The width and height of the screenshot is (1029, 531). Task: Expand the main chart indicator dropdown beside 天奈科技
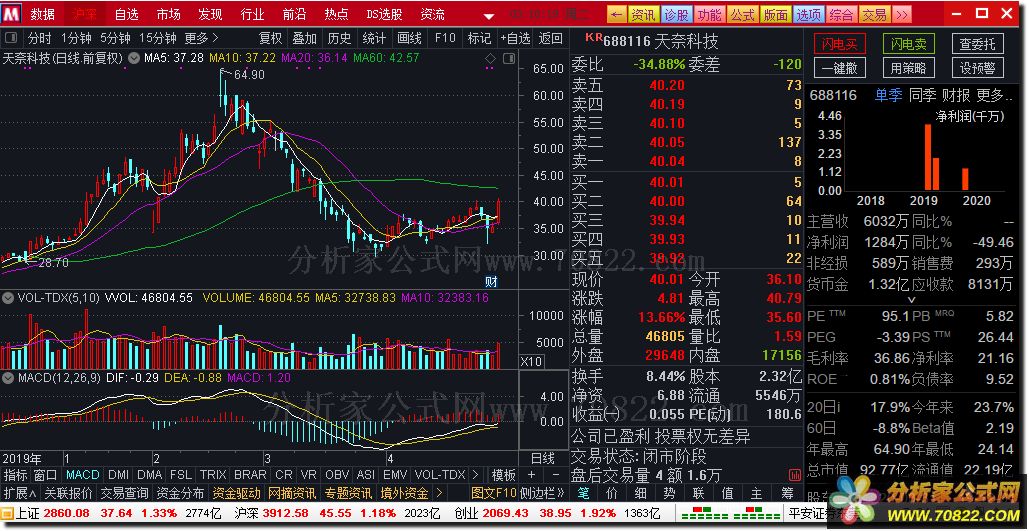click(x=134, y=58)
